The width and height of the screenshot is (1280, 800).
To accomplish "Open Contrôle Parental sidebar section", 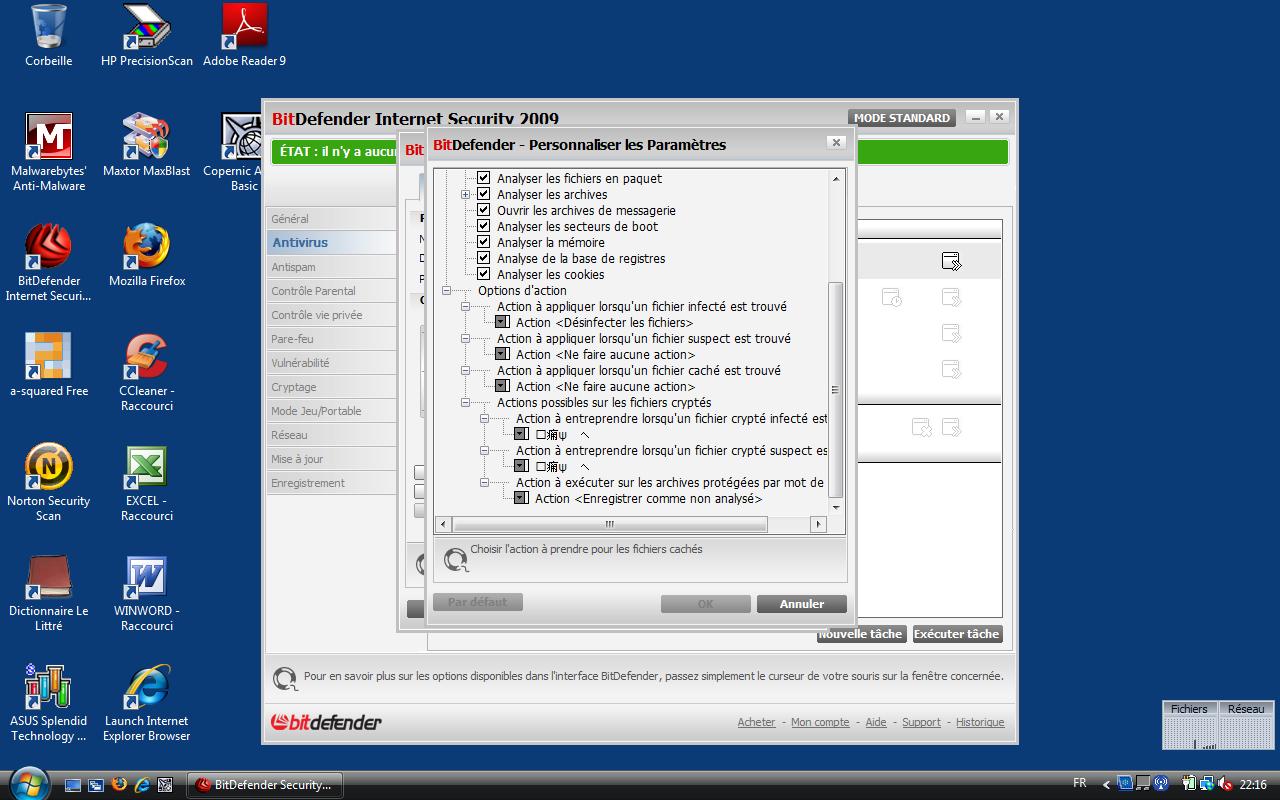I will pos(332,290).
